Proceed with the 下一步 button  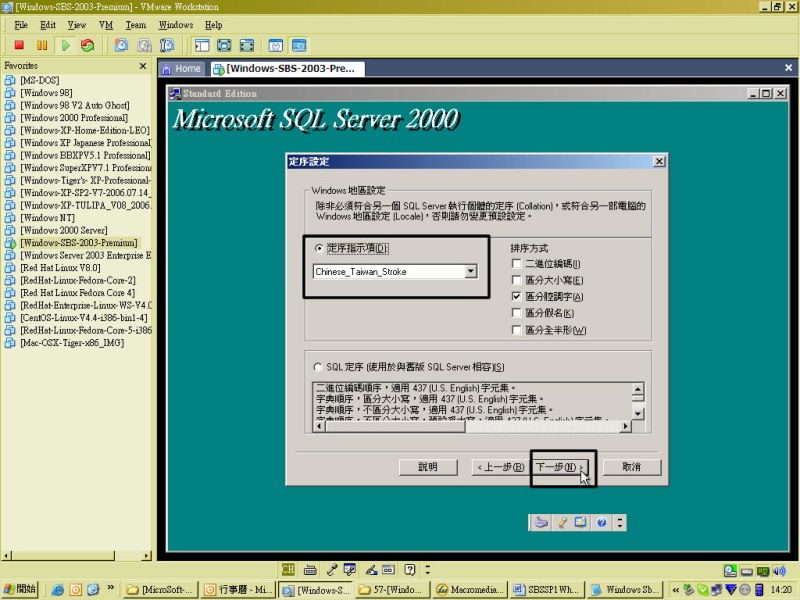559,467
